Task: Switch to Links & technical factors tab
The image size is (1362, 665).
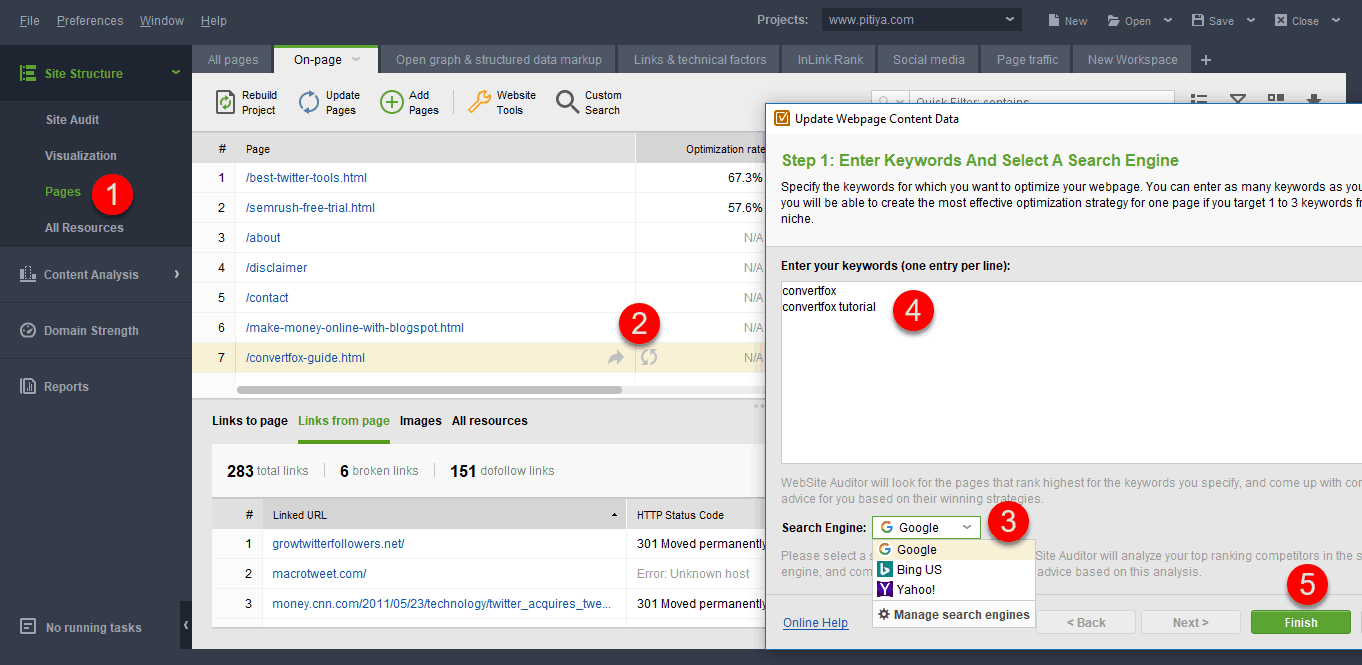Action: coord(700,60)
